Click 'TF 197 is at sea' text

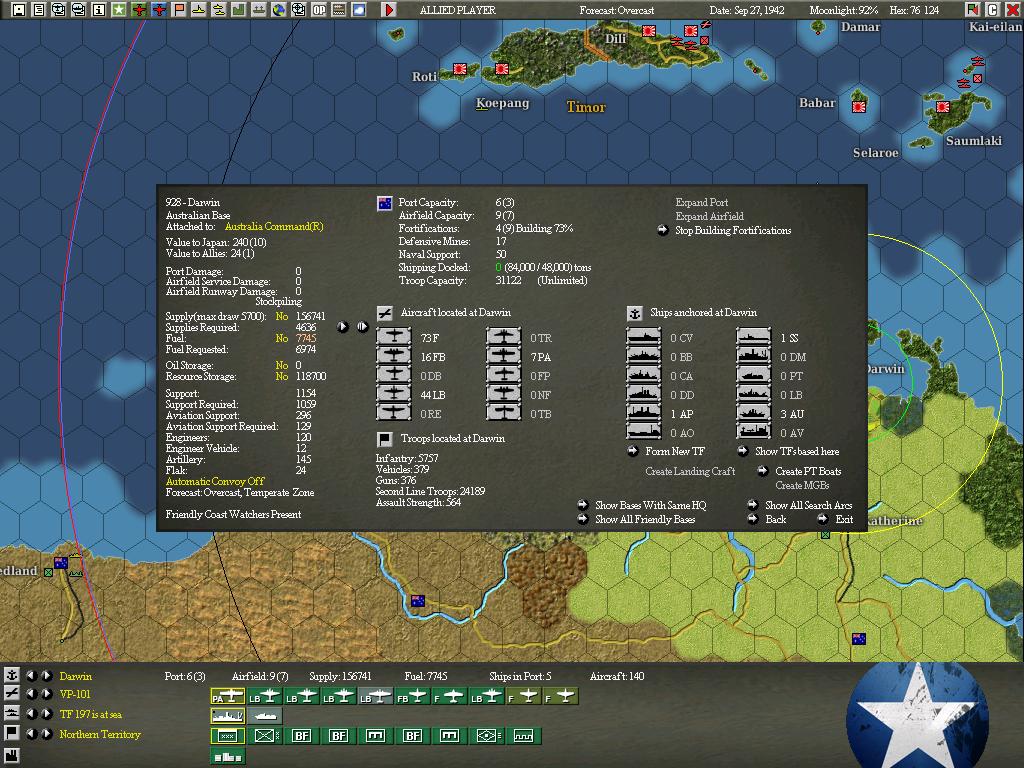90,714
